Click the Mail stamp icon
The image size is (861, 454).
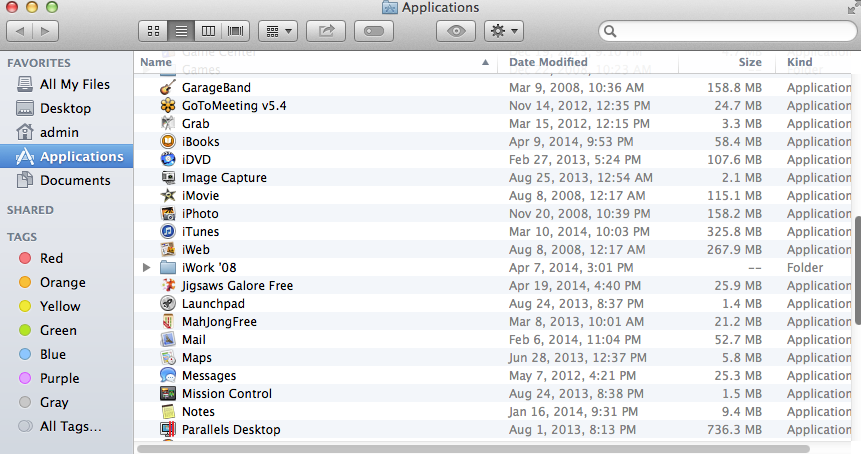tap(167, 340)
